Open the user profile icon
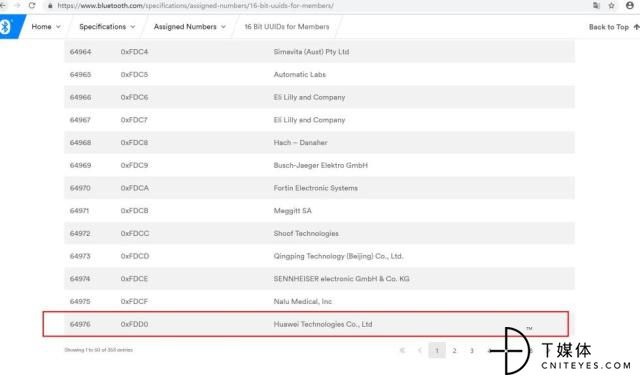The width and height of the screenshot is (640, 385). [x=630, y=5]
